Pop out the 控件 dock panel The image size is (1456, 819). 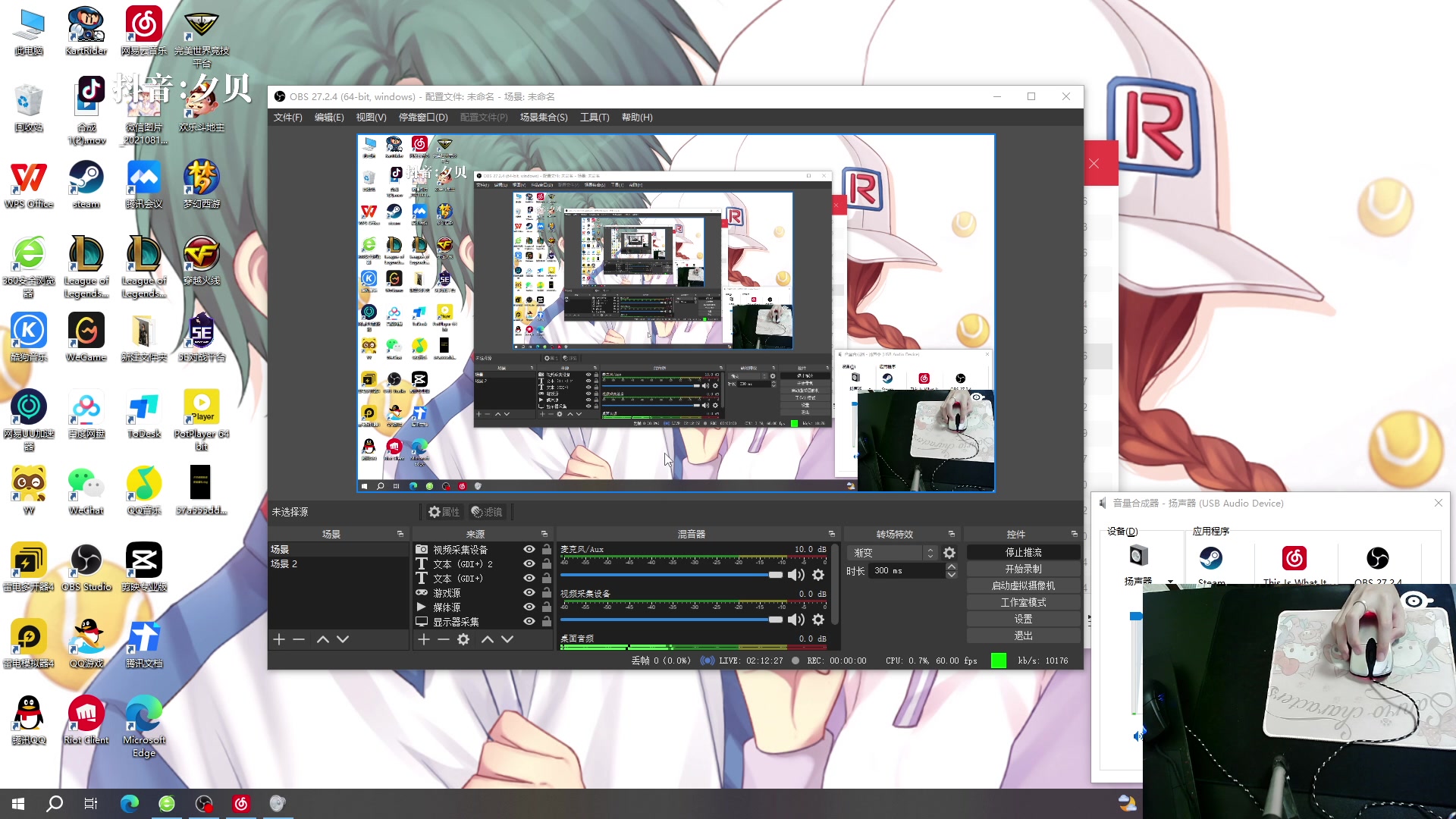point(1075,534)
